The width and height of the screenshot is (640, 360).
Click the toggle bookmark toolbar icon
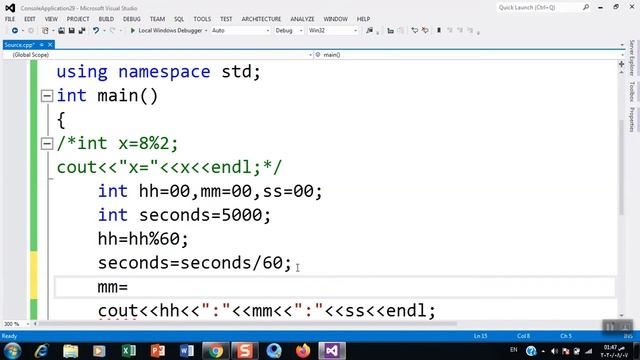point(439,31)
